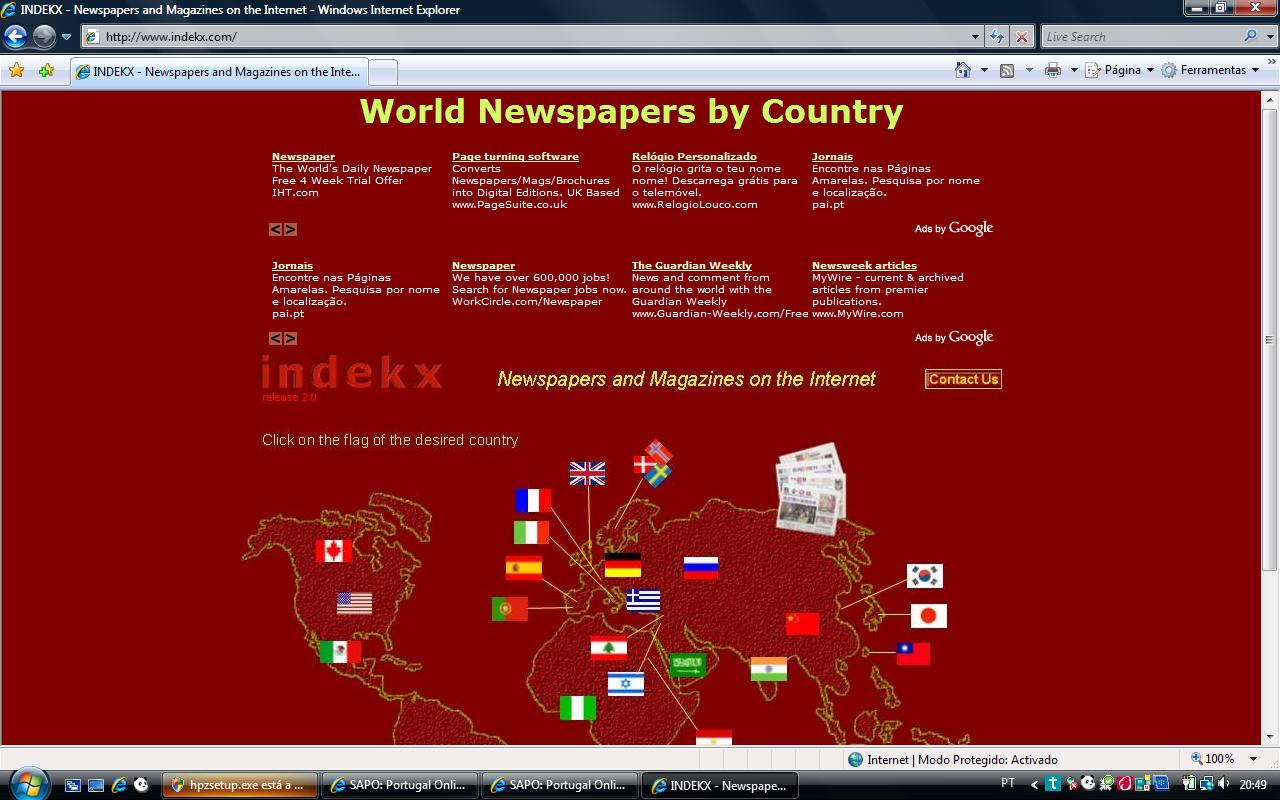Open the Recent Pages dropdown arrow
Screen dimensions: 1280x800
pos(67,37)
